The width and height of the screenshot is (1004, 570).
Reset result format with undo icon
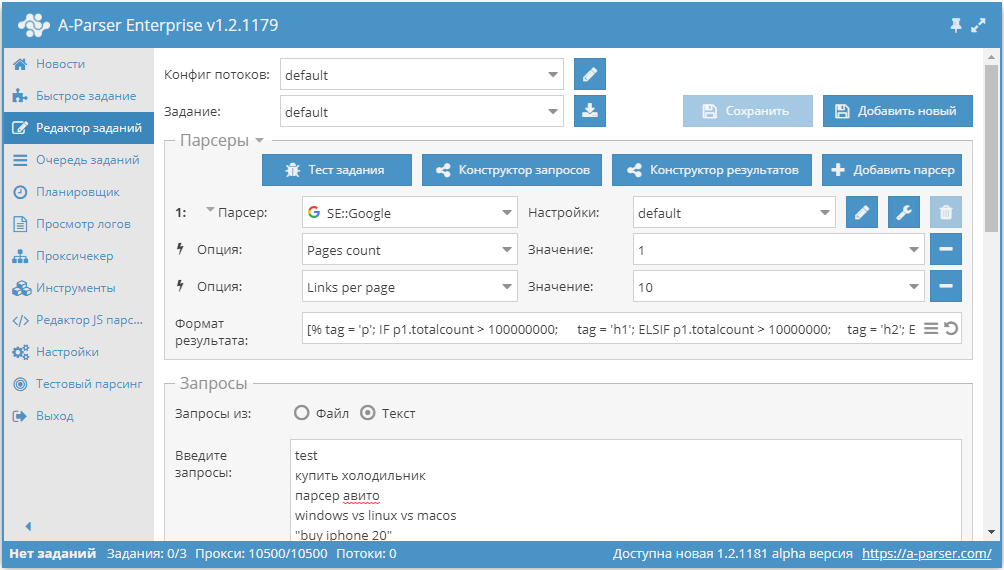(951, 329)
